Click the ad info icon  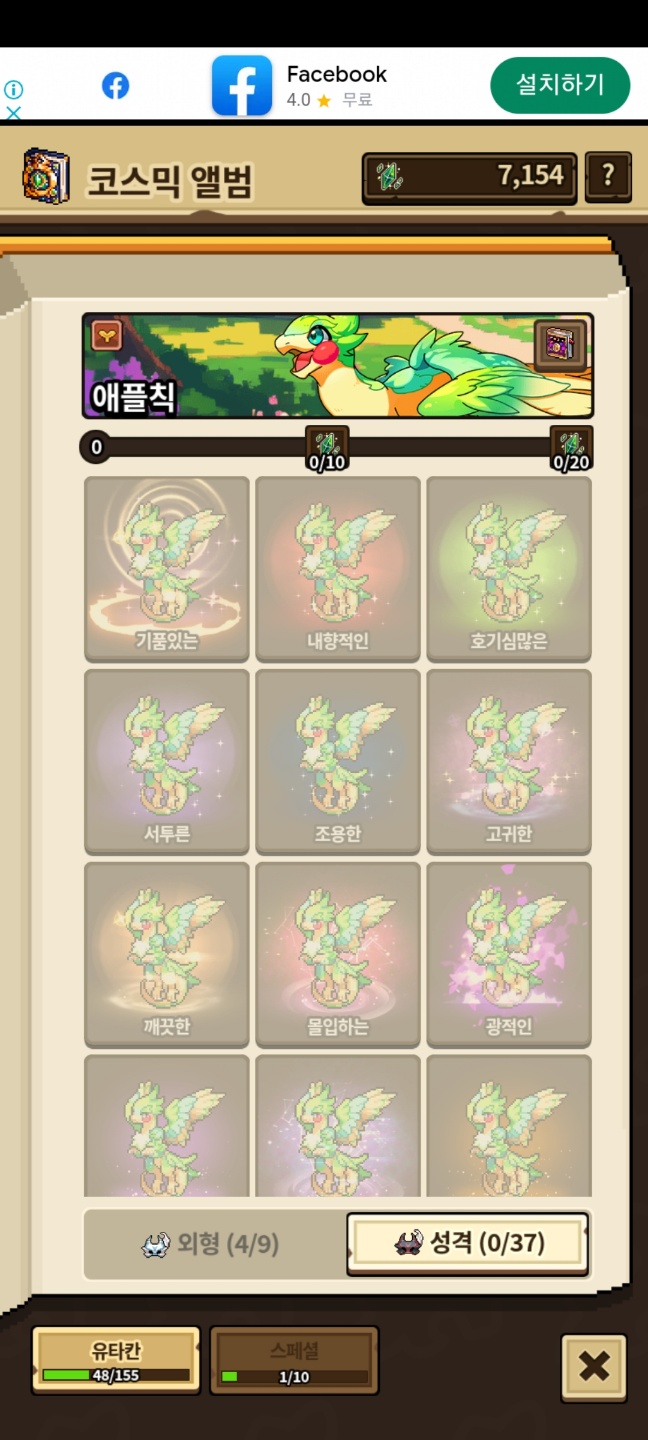tap(13, 90)
